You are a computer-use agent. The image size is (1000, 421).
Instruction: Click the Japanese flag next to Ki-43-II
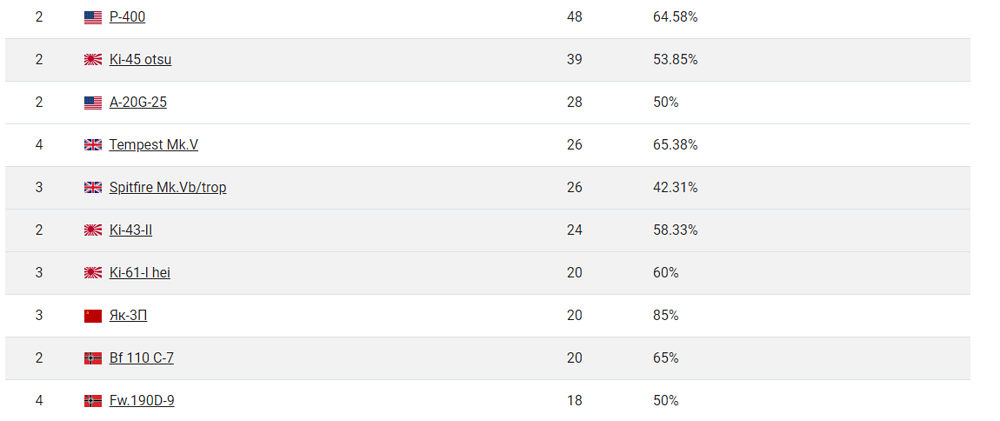click(x=93, y=230)
